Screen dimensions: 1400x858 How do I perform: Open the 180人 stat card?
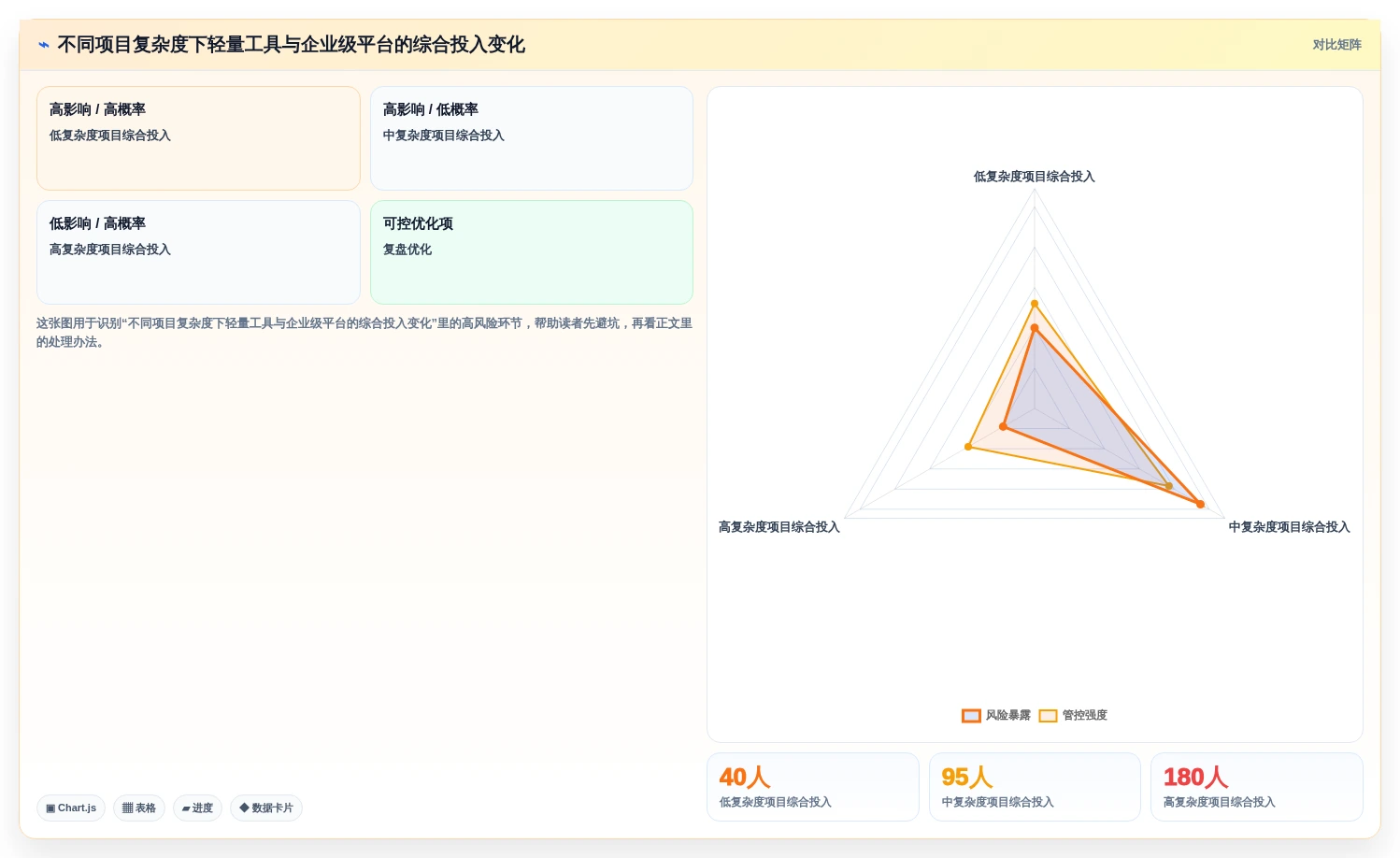pos(1257,787)
